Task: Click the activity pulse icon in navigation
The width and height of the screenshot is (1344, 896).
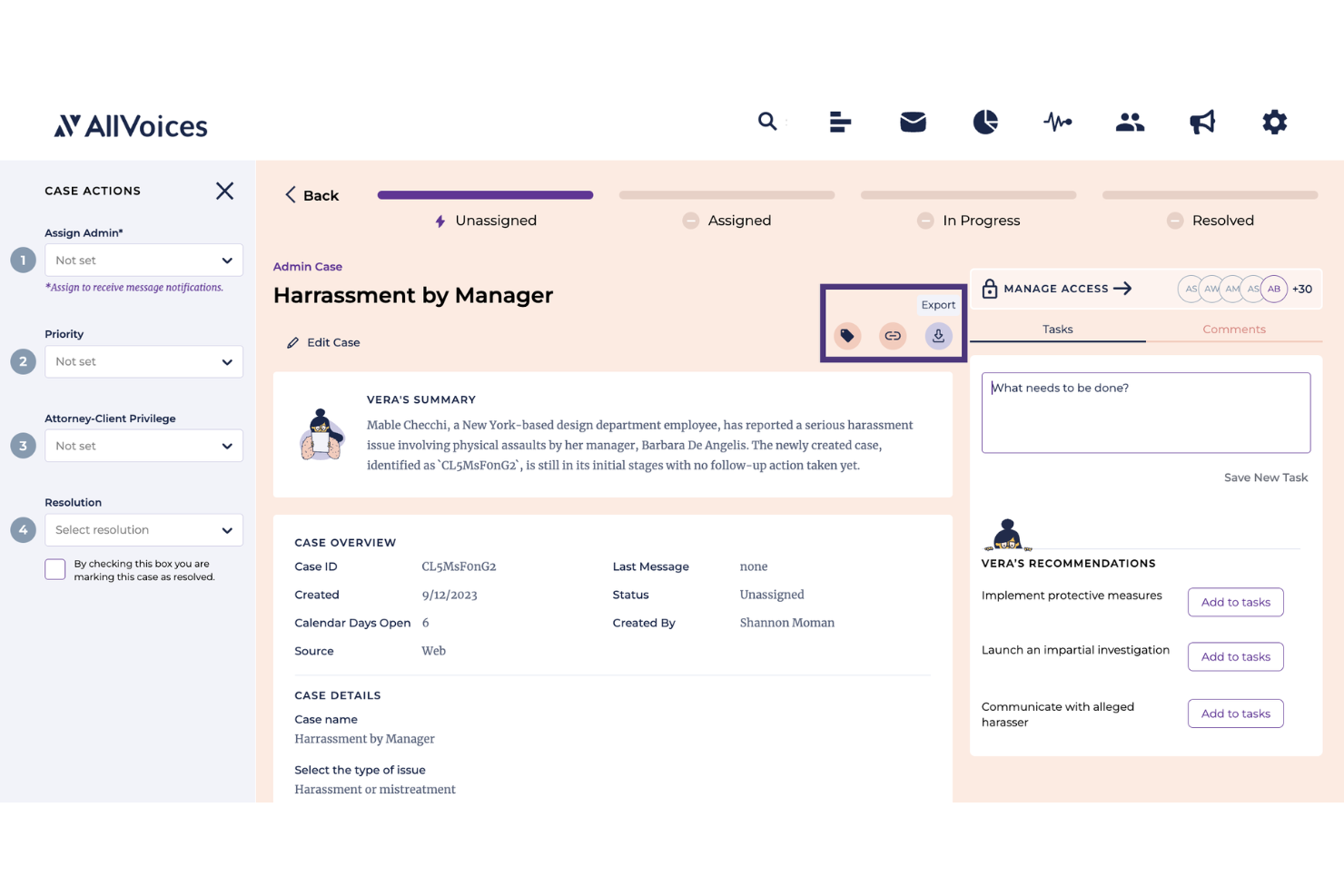Action: coord(1057,121)
